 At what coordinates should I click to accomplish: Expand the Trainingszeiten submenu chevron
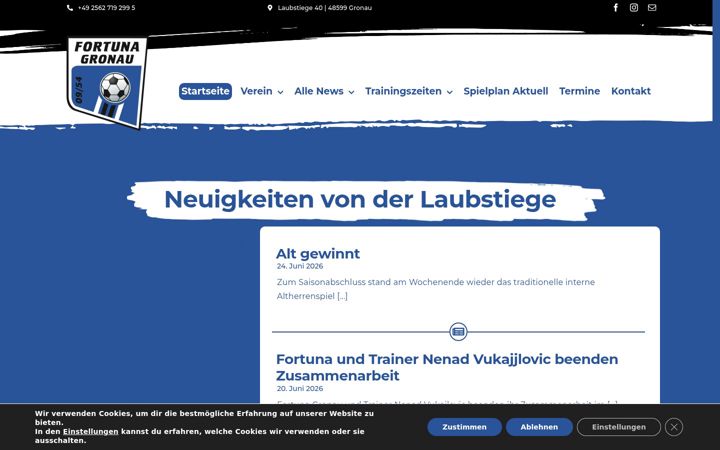[450, 92]
